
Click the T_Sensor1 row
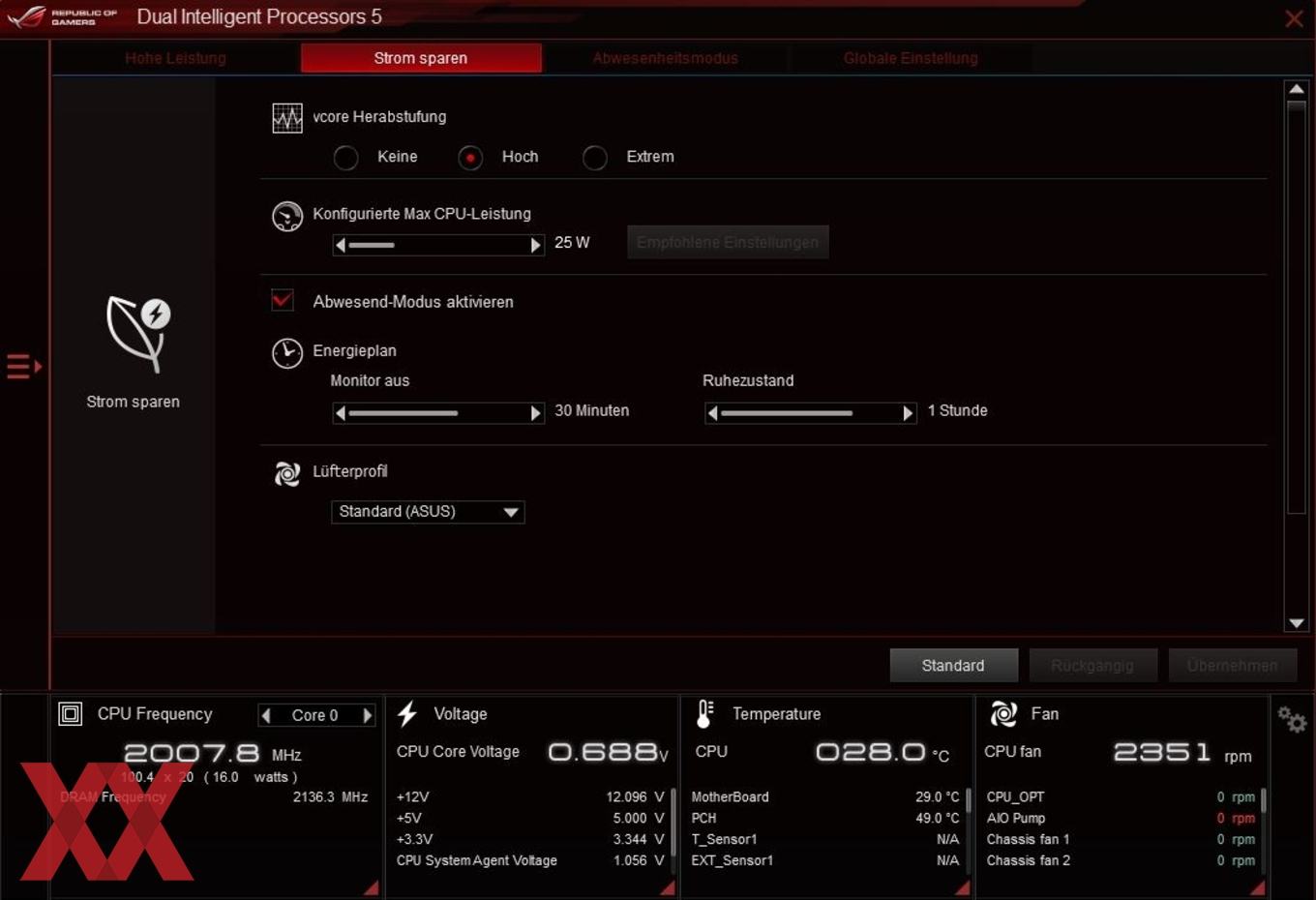tap(825, 840)
